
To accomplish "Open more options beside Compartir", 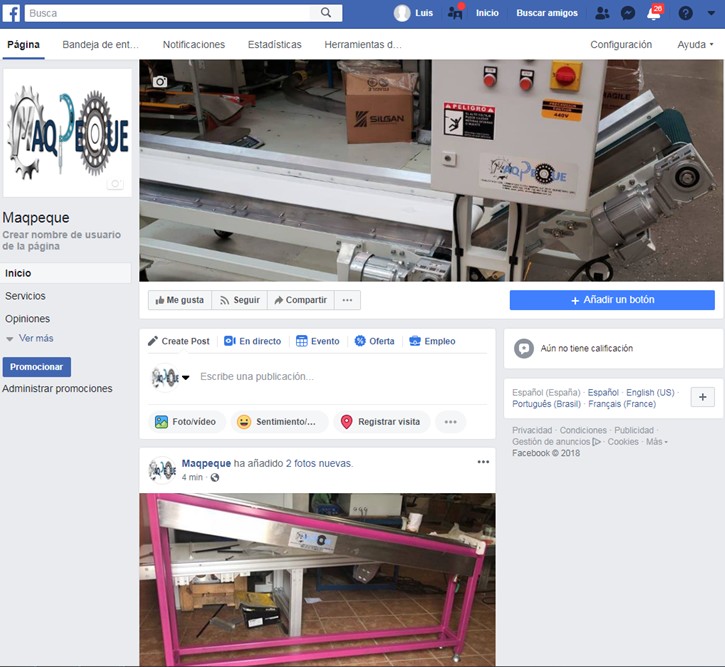I will point(347,300).
